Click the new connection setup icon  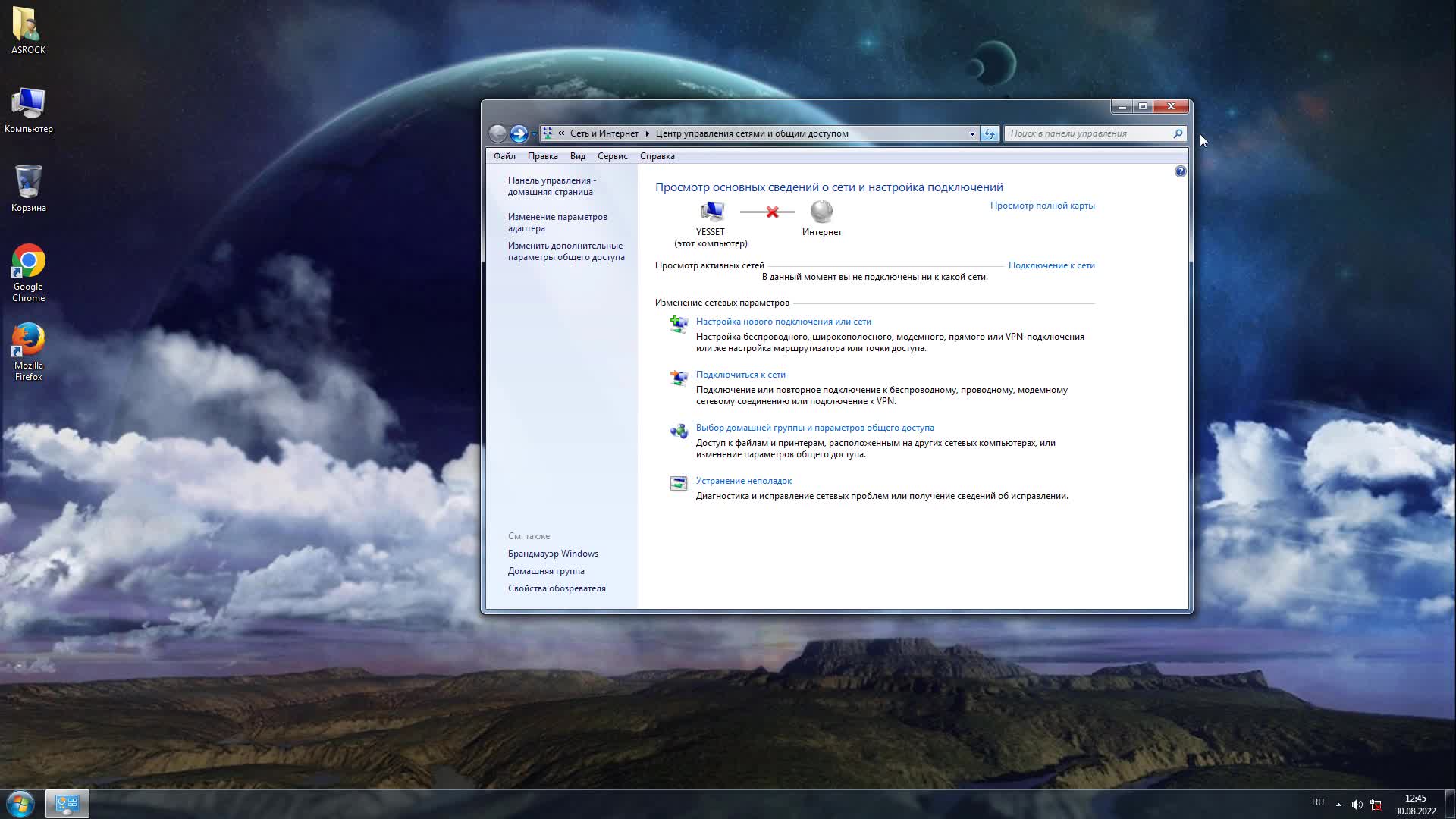pos(678,325)
